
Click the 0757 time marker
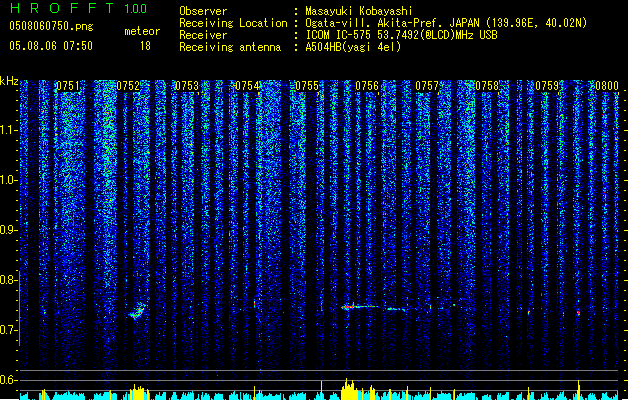[427, 86]
